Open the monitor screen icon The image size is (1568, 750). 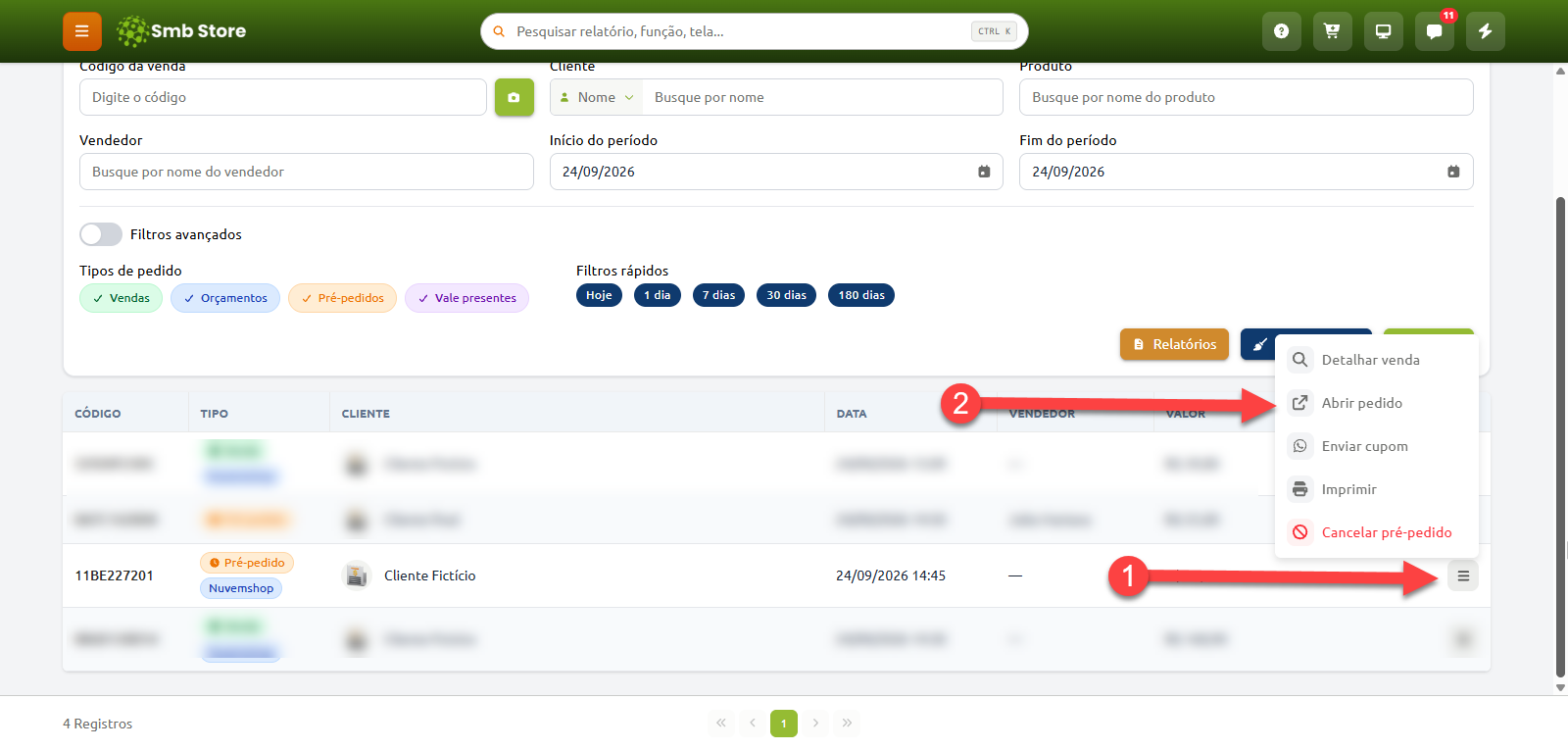click(1383, 31)
